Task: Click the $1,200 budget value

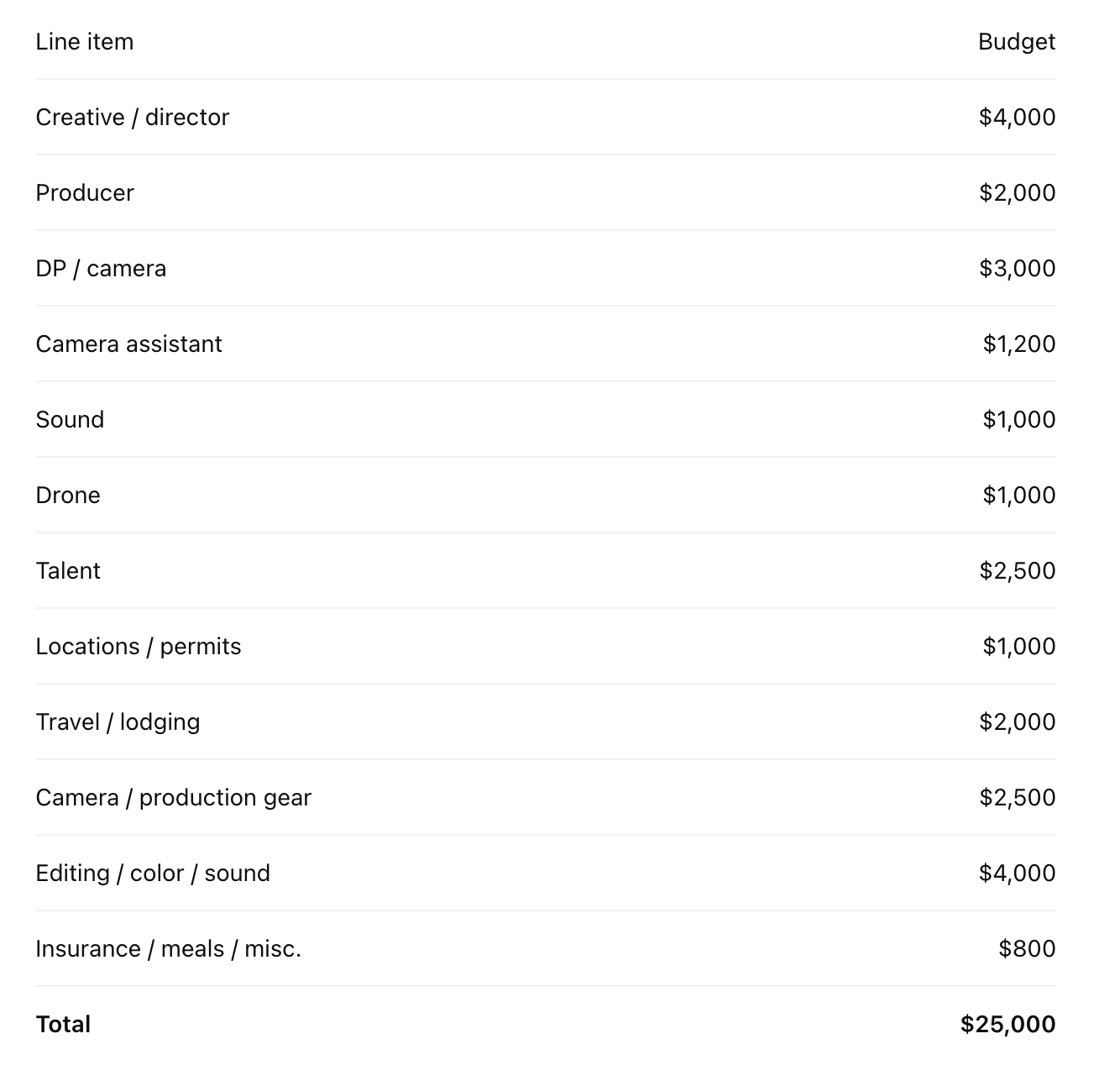Action: [1019, 344]
